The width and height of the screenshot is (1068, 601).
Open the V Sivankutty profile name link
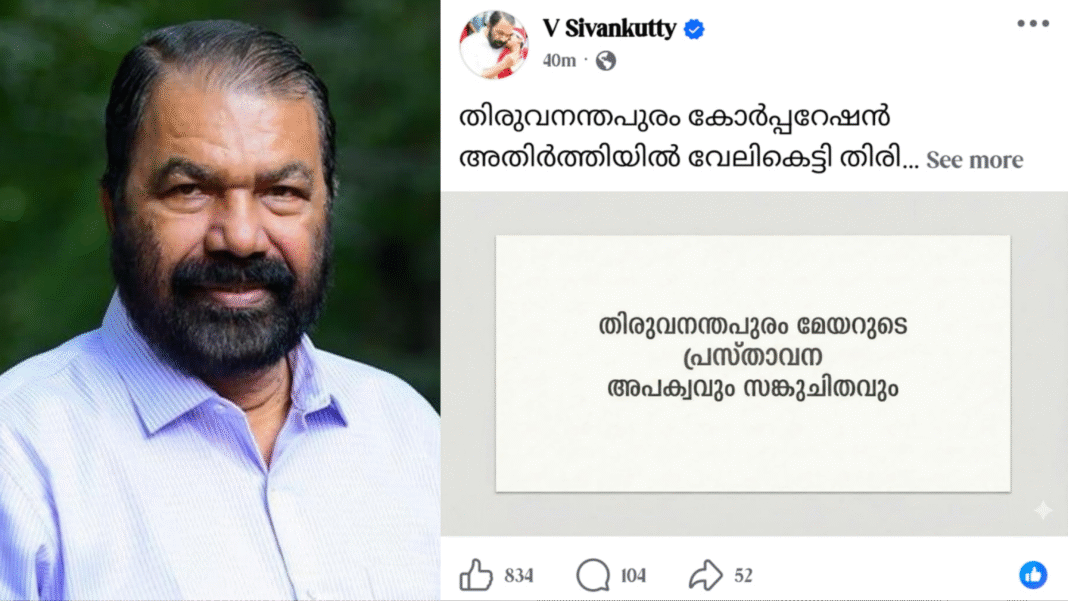609,29
